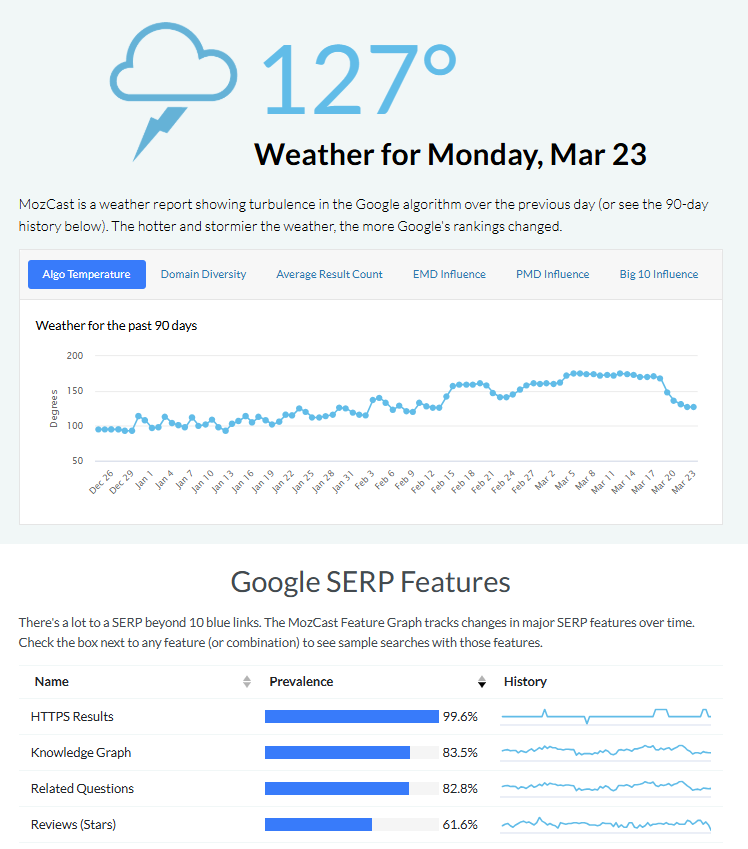Viewport: 748px width, 849px height.
Task: Click the Reviews (Stars) prevalence bar
Action: pos(318,824)
